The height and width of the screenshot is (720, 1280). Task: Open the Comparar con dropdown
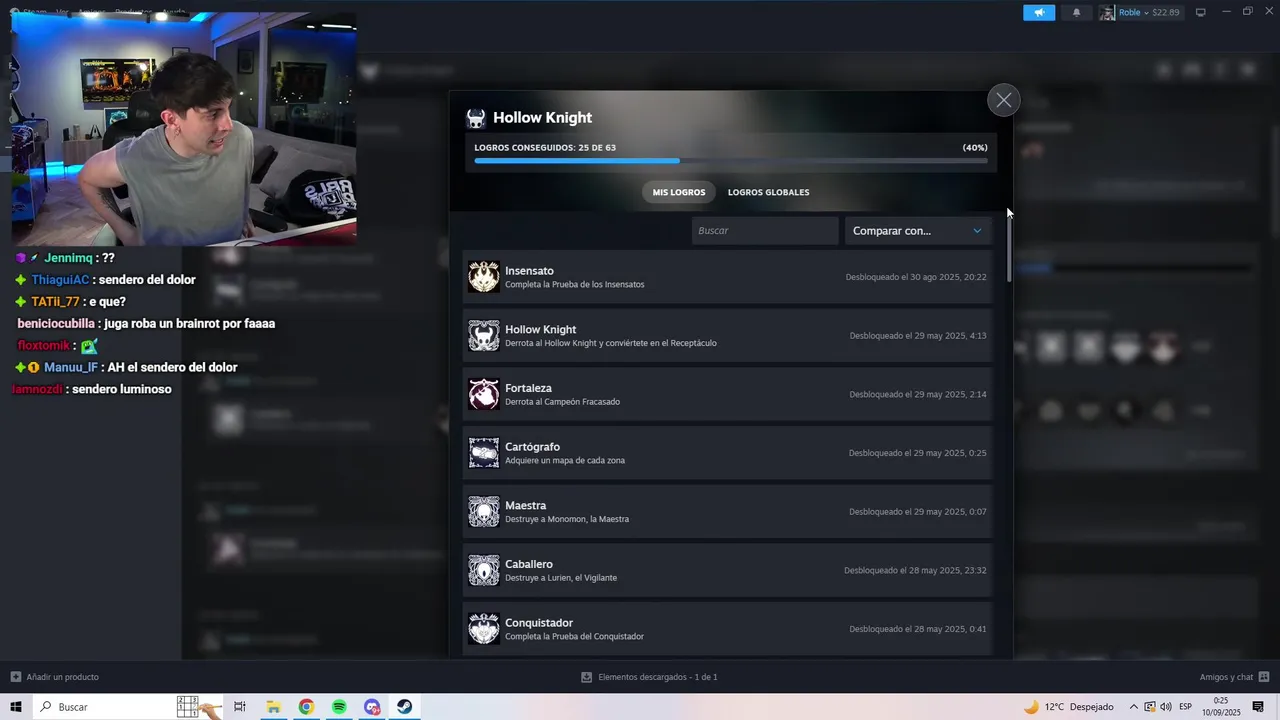(x=918, y=231)
